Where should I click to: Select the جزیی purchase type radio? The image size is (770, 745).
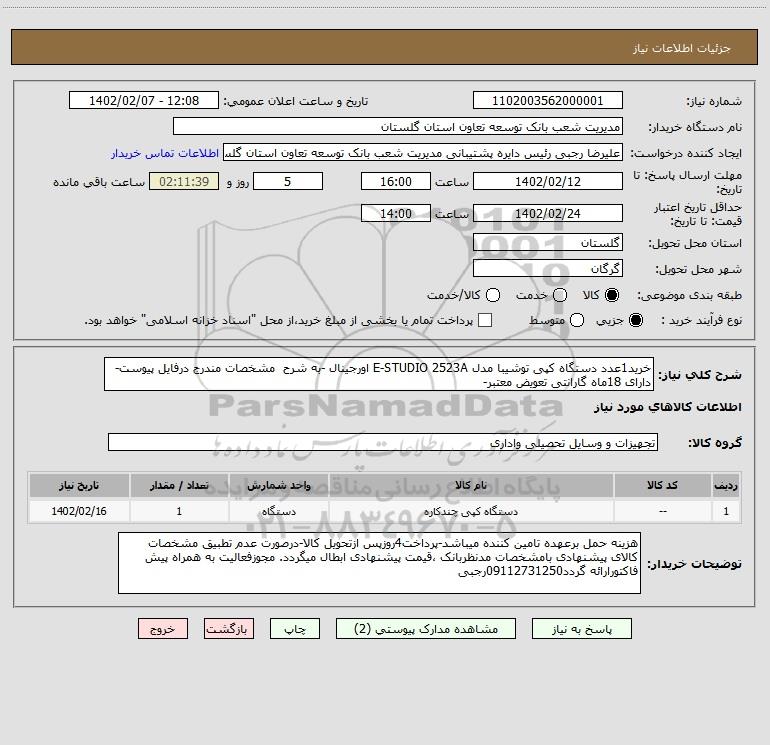pyautogui.click(x=635, y=320)
